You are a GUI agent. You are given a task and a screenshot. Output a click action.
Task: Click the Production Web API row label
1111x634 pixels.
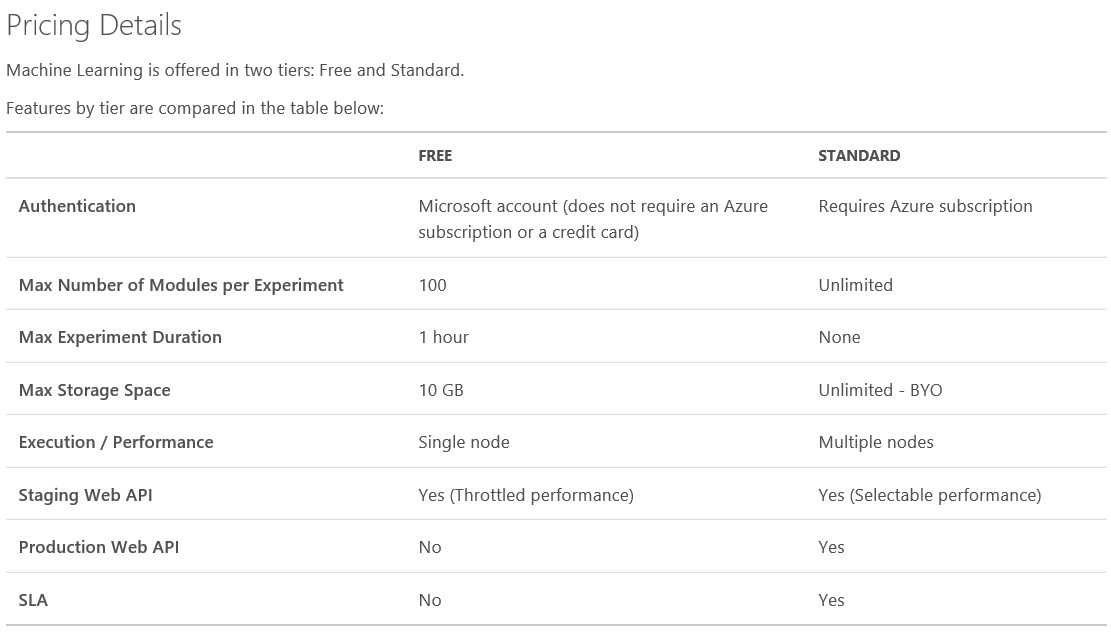click(98, 548)
